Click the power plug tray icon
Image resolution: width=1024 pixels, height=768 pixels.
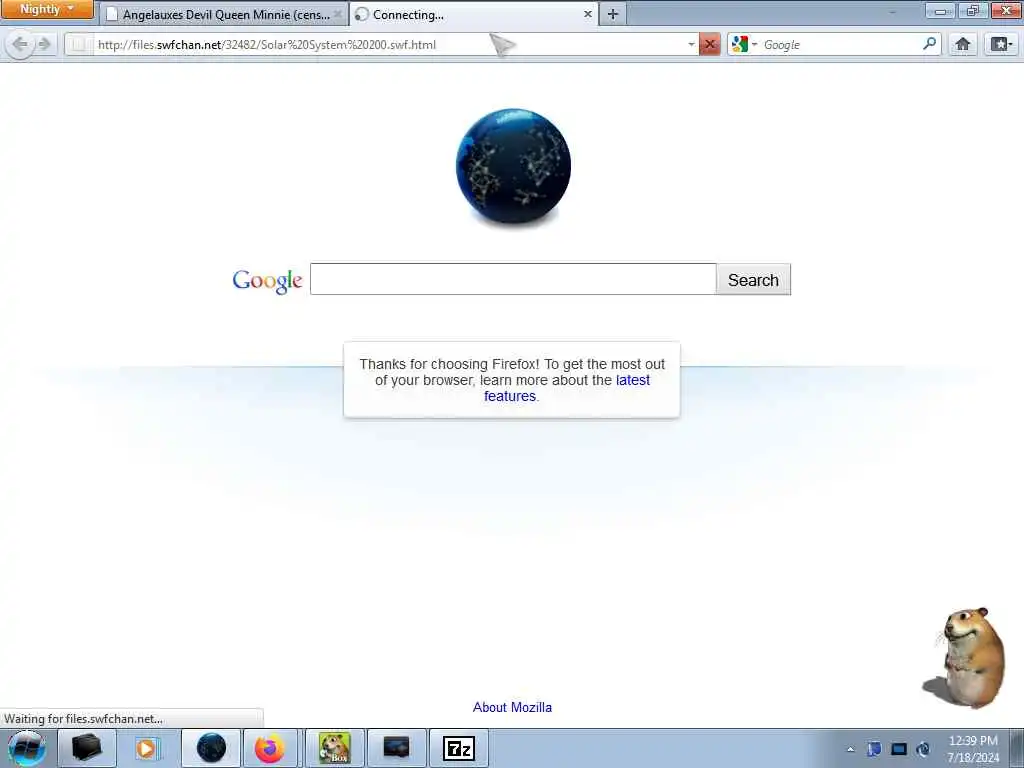(923, 749)
